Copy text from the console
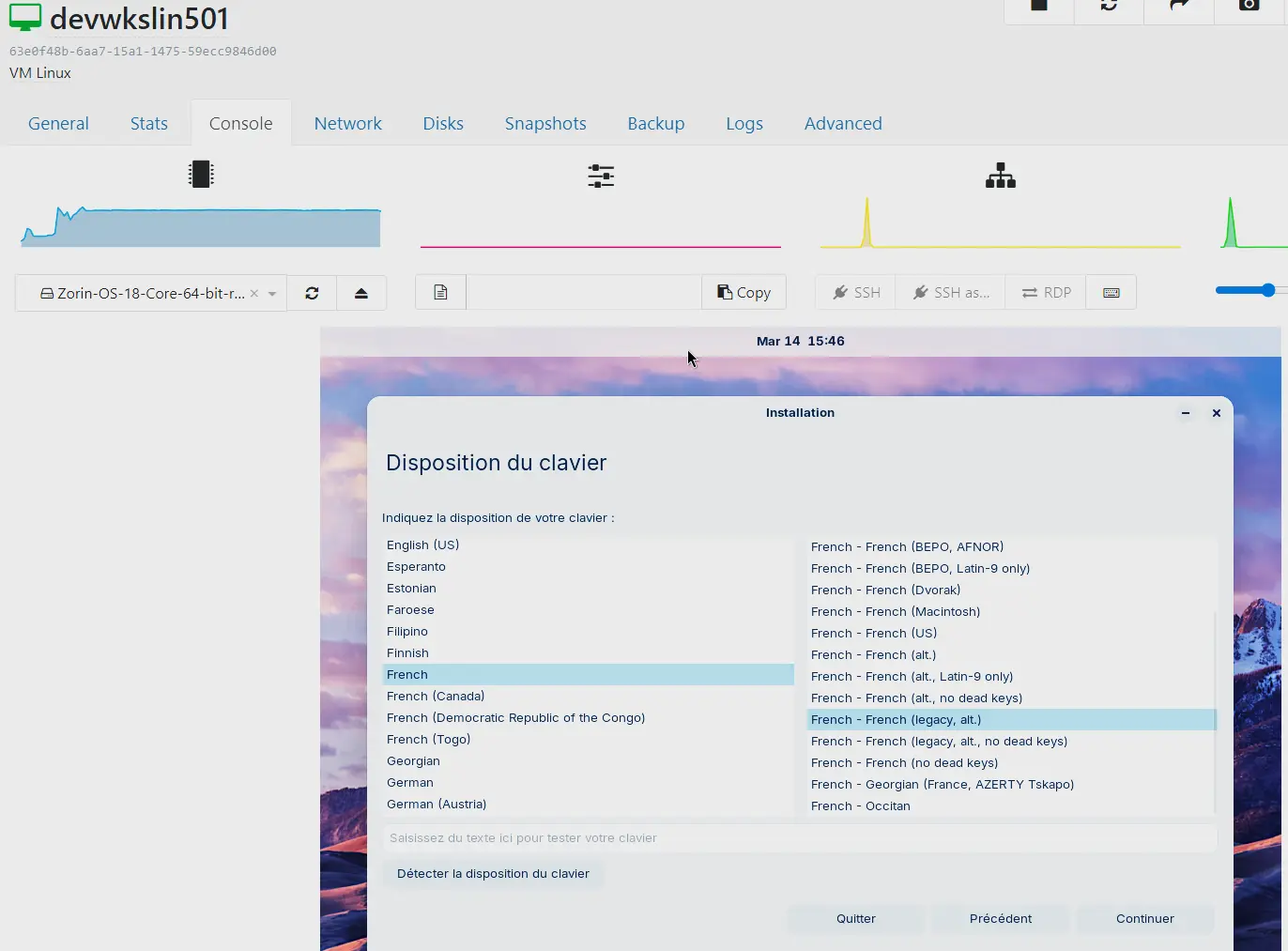Image resolution: width=1288 pixels, height=951 pixels. click(744, 292)
